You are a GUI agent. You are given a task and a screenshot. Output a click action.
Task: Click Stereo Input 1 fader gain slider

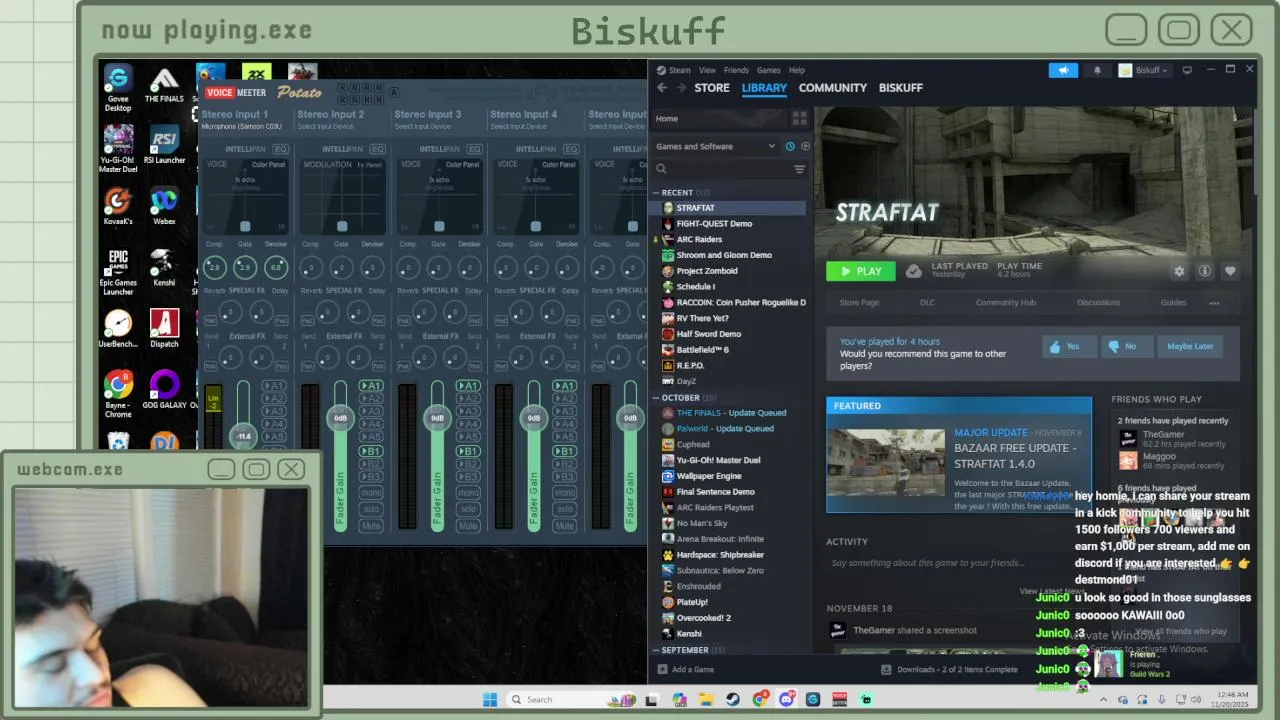pos(244,435)
